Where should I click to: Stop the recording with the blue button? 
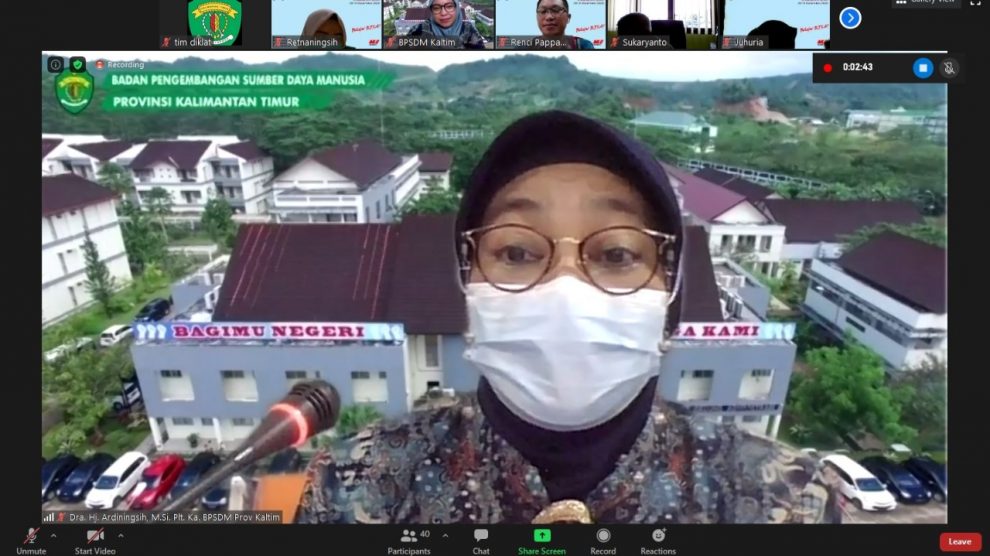[x=922, y=67]
